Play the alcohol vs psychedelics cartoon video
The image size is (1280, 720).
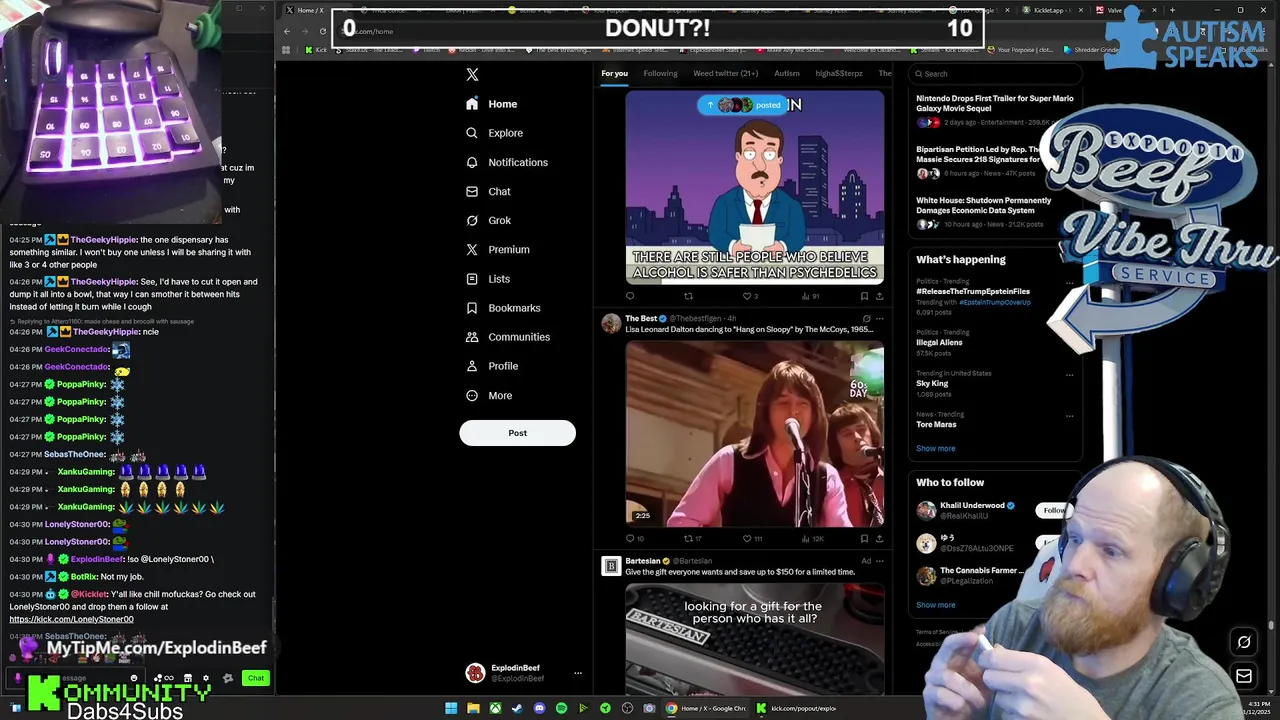(755, 187)
